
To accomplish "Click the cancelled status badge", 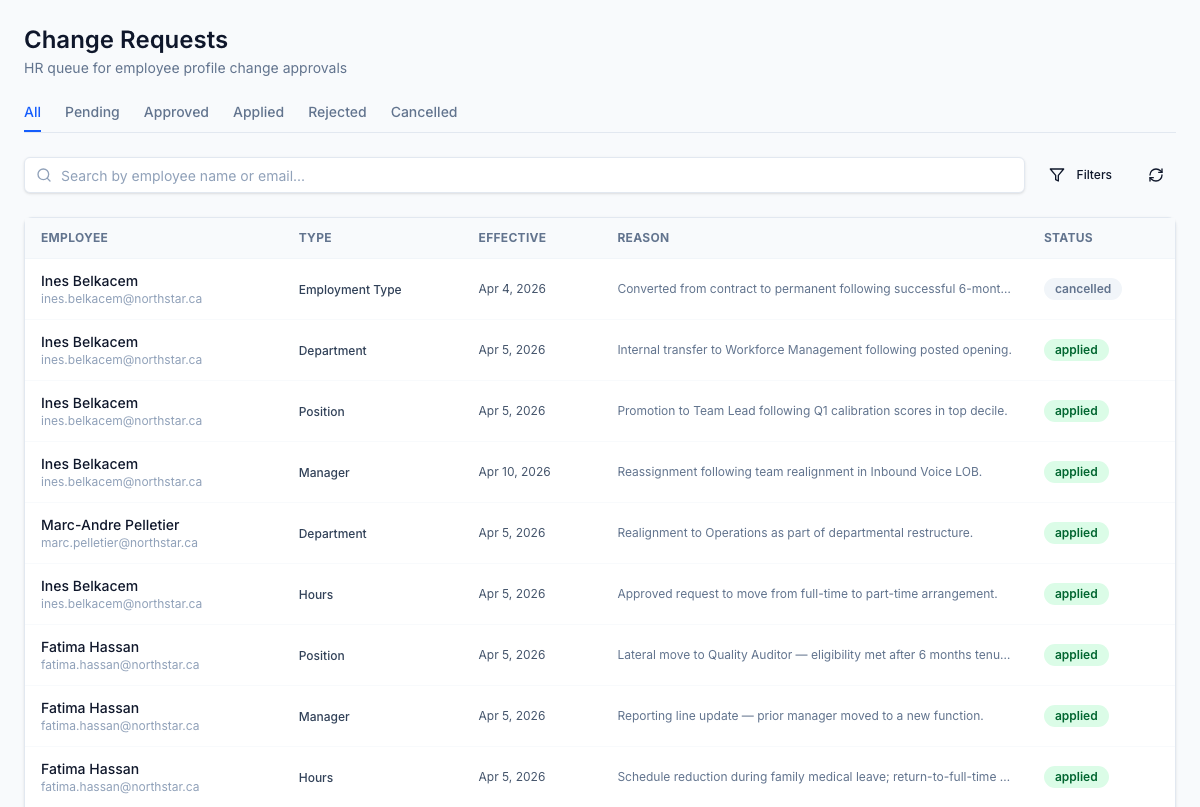I will (1083, 289).
